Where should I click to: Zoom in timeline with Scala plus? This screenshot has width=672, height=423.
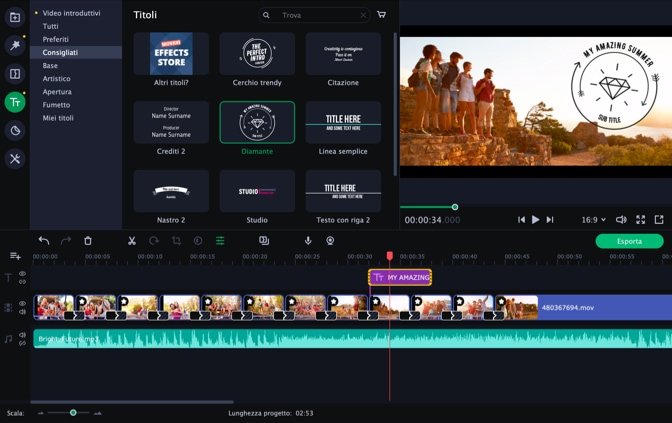click(x=98, y=413)
